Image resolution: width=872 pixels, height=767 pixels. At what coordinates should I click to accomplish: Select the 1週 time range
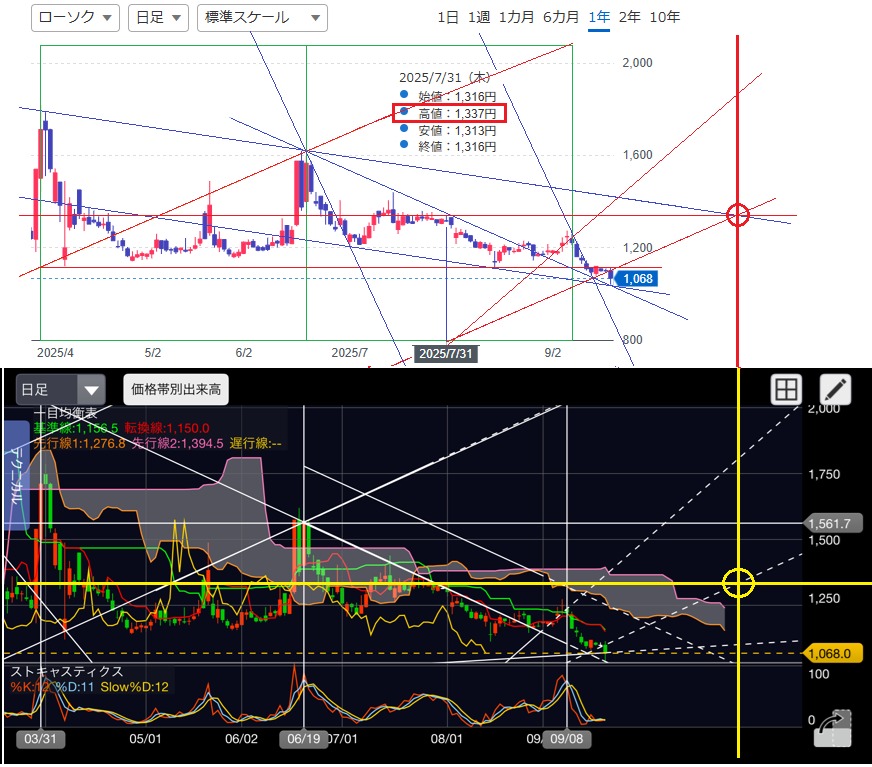(479, 17)
